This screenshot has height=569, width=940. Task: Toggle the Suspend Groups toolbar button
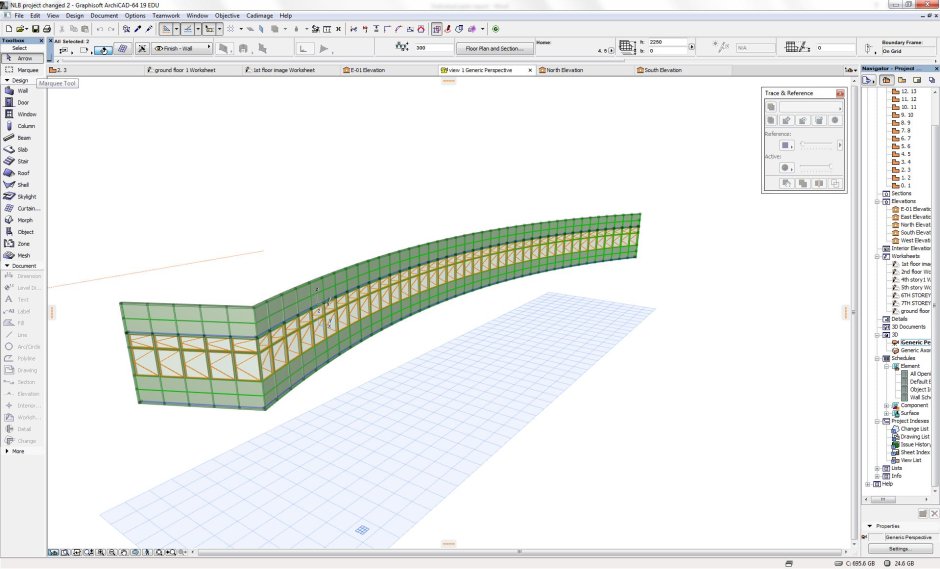click(436, 29)
